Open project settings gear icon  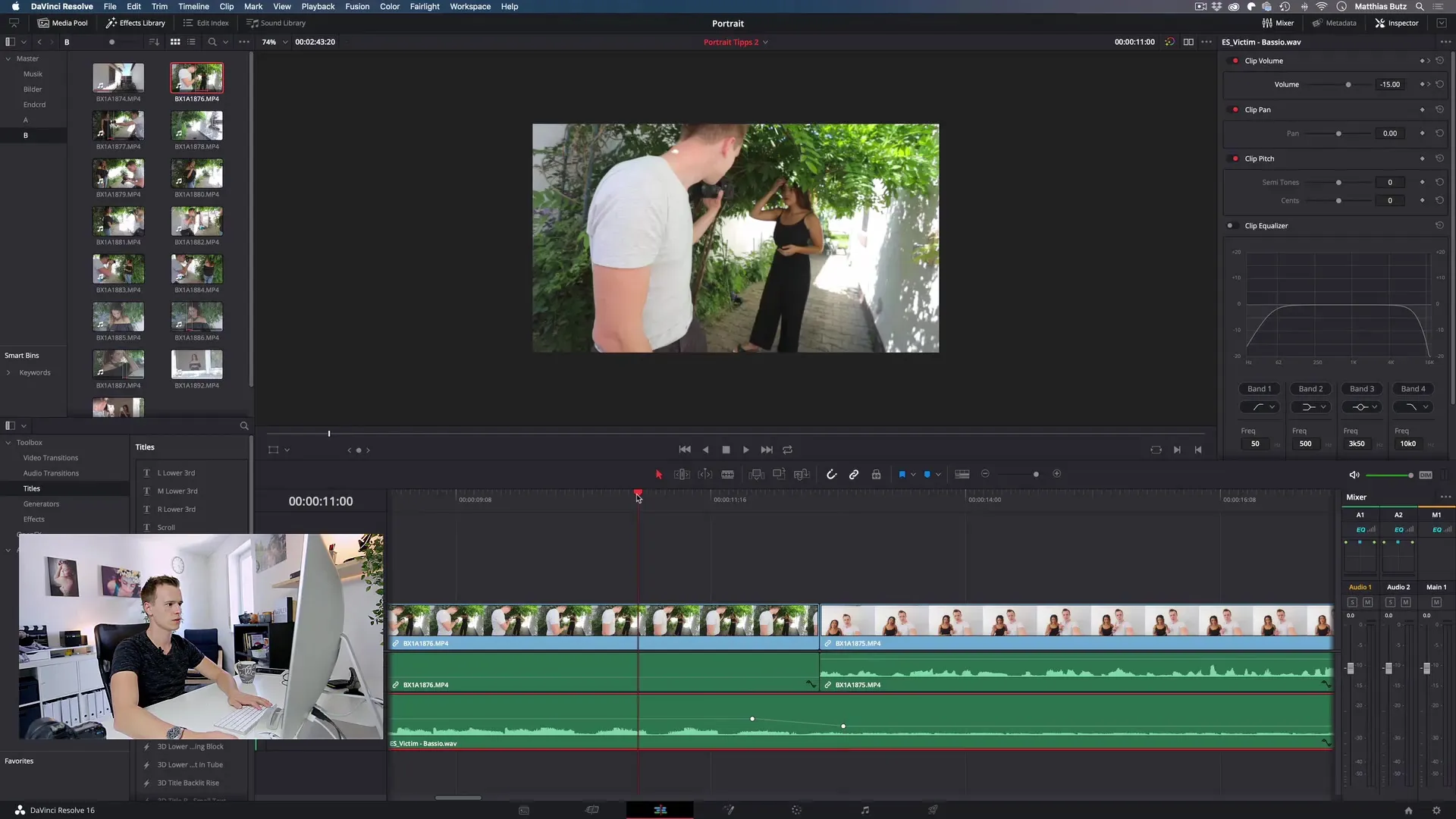(1436, 811)
